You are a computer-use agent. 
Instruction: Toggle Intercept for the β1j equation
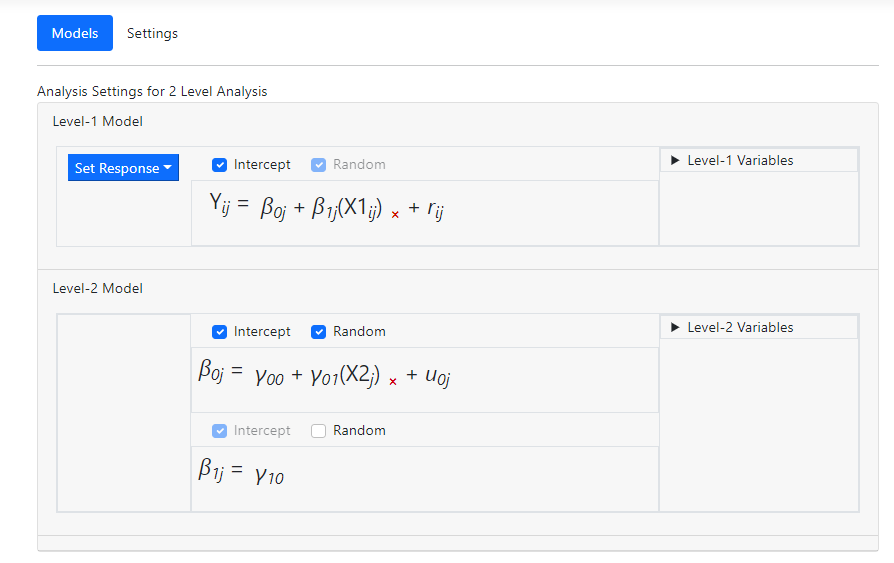pos(220,431)
